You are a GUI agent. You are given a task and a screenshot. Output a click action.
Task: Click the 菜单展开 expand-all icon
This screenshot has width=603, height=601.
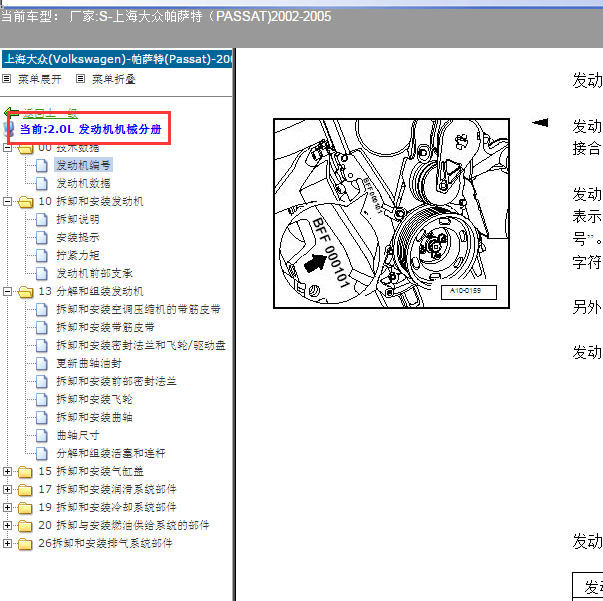7,79
